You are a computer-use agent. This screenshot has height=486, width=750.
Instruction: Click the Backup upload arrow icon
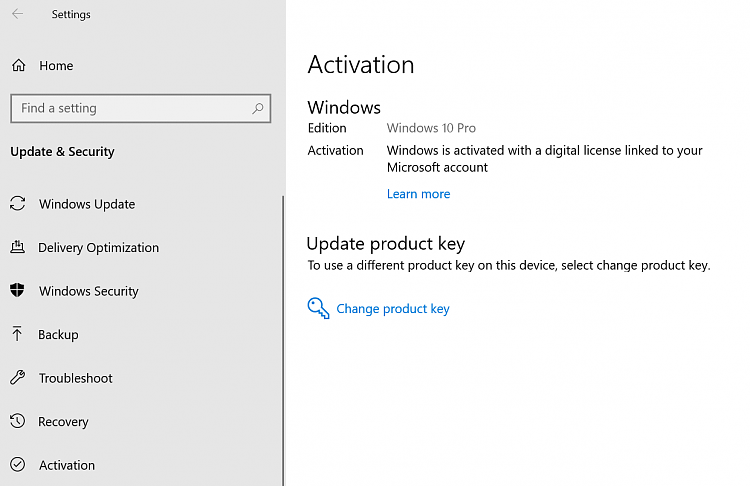[17, 333]
